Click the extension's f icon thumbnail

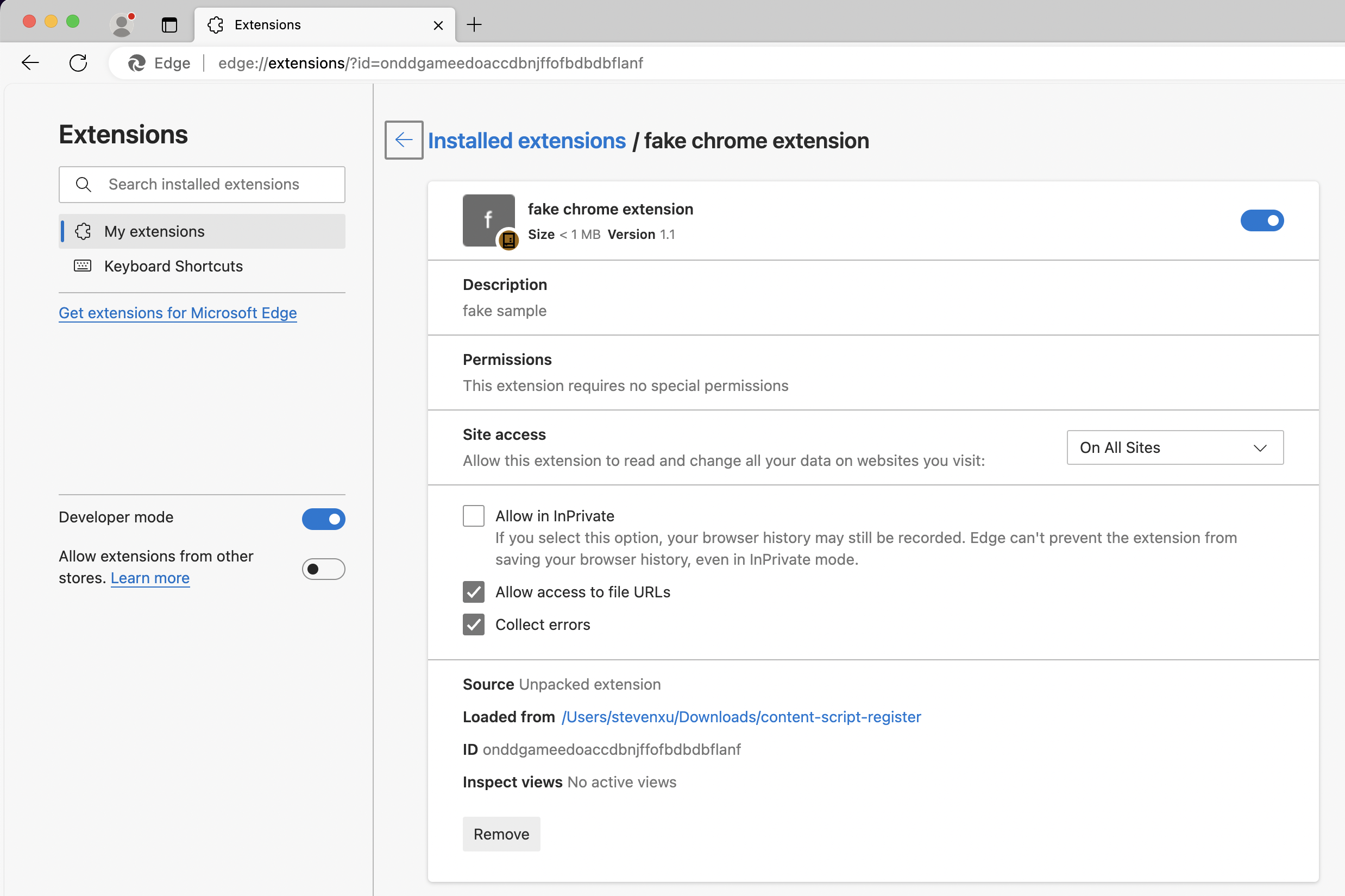point(488,220)
